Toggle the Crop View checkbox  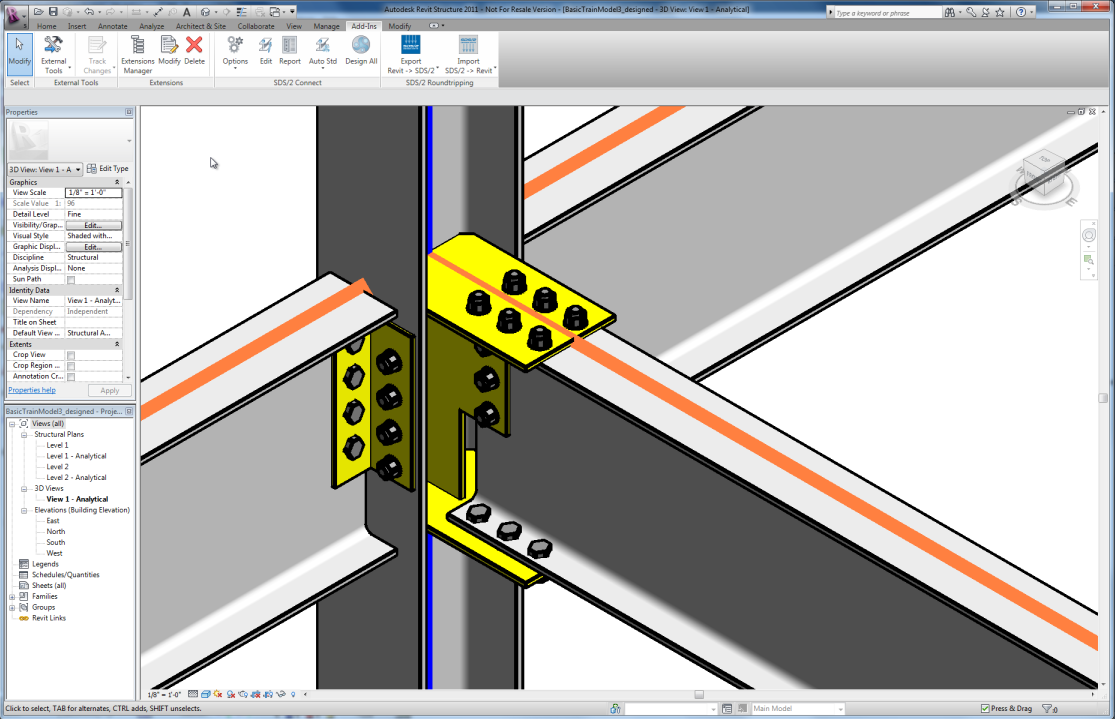(x=71, y=355)
